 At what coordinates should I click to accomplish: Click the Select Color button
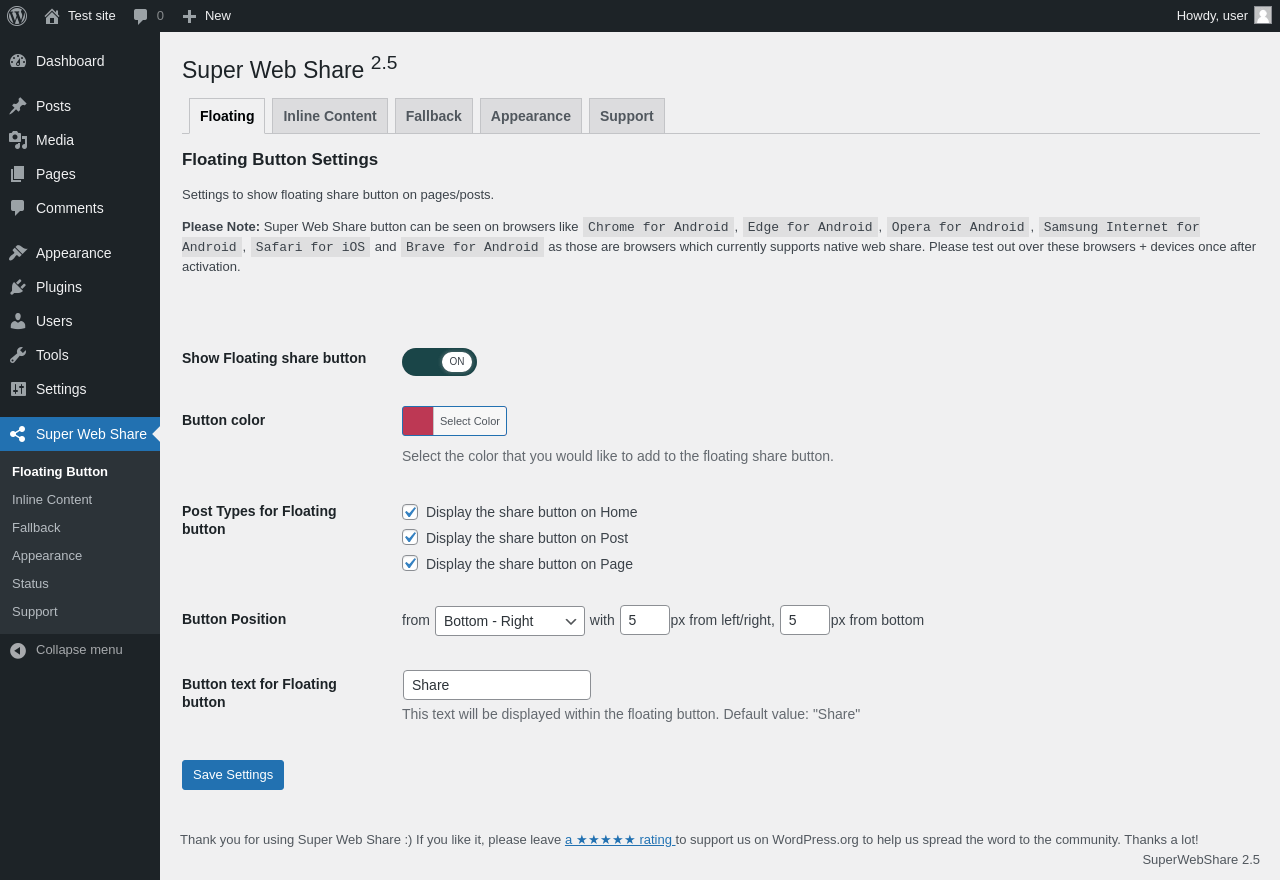[470, 421]
